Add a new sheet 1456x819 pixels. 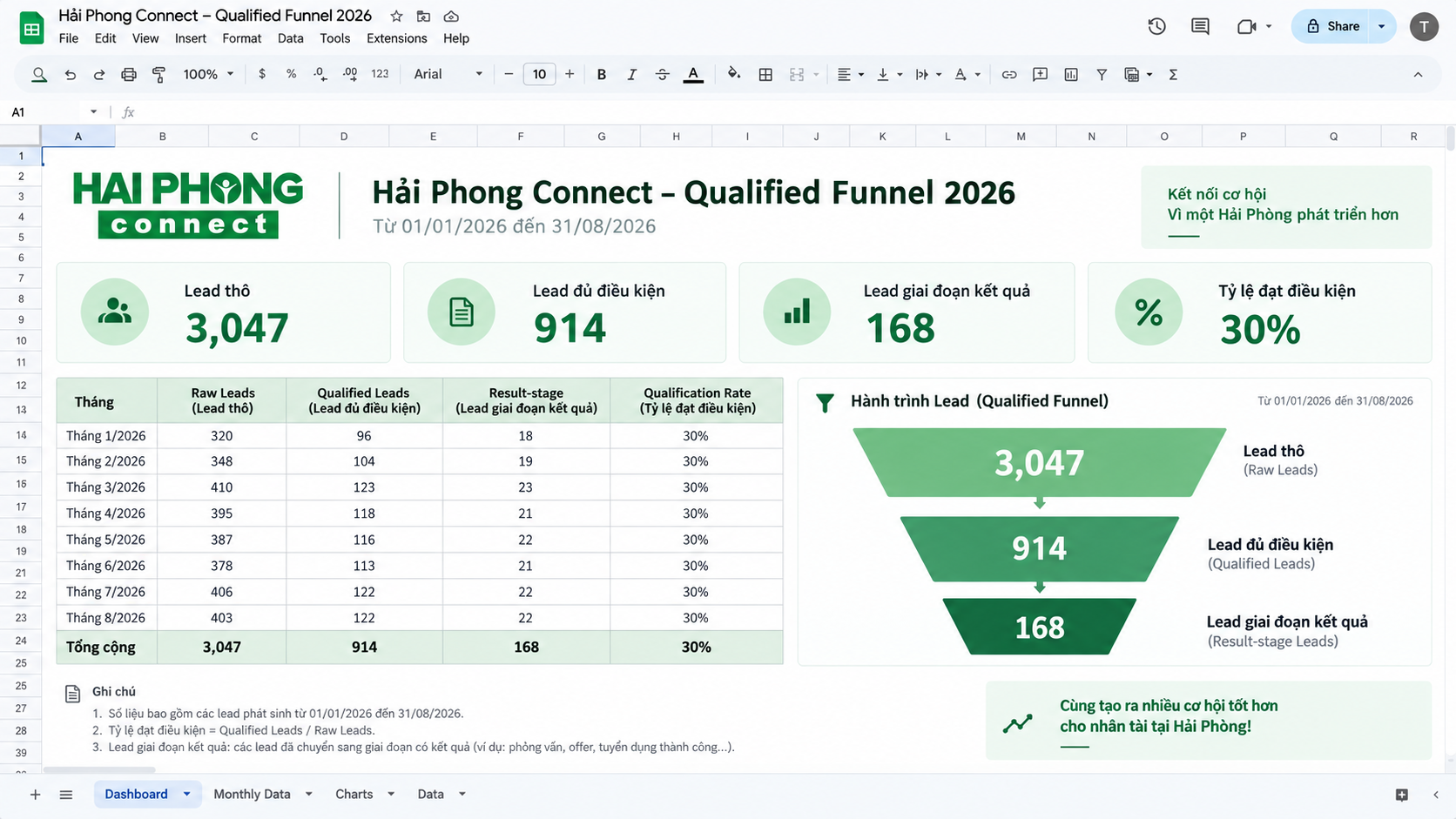tap(35, 795)
